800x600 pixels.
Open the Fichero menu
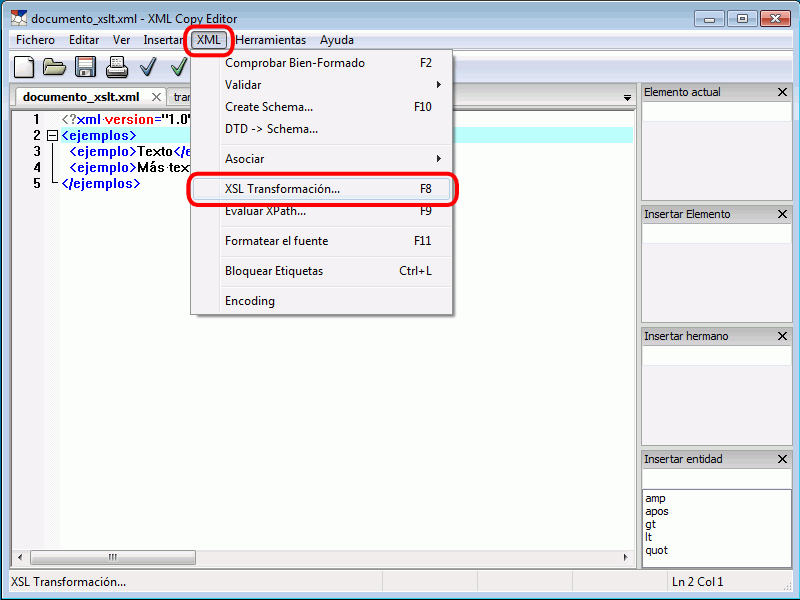(35, 40)
